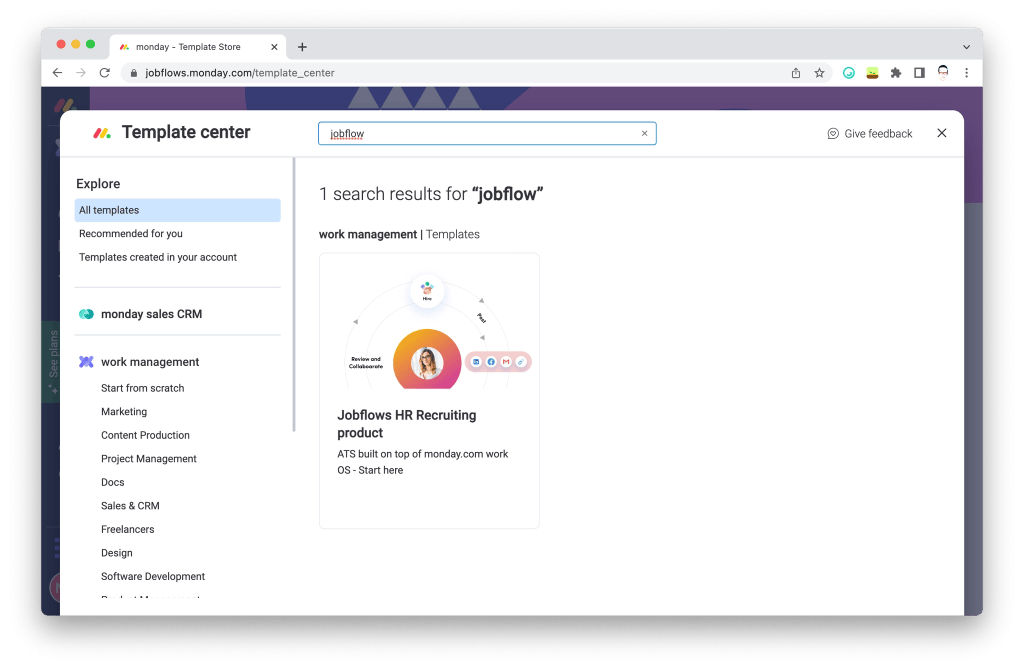Click the jobflow search input field
The height and width of the screenshot is (670, 1024).
pyautogui.click(x=487, y=133)
